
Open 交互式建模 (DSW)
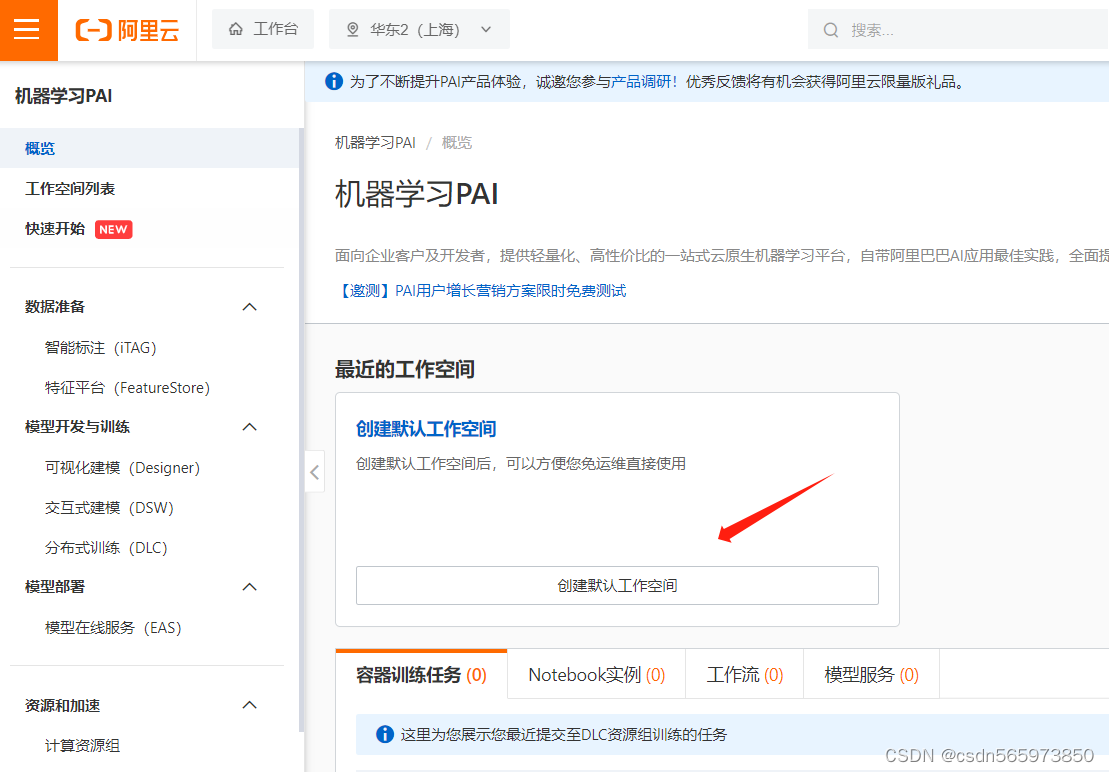(109, 508)
